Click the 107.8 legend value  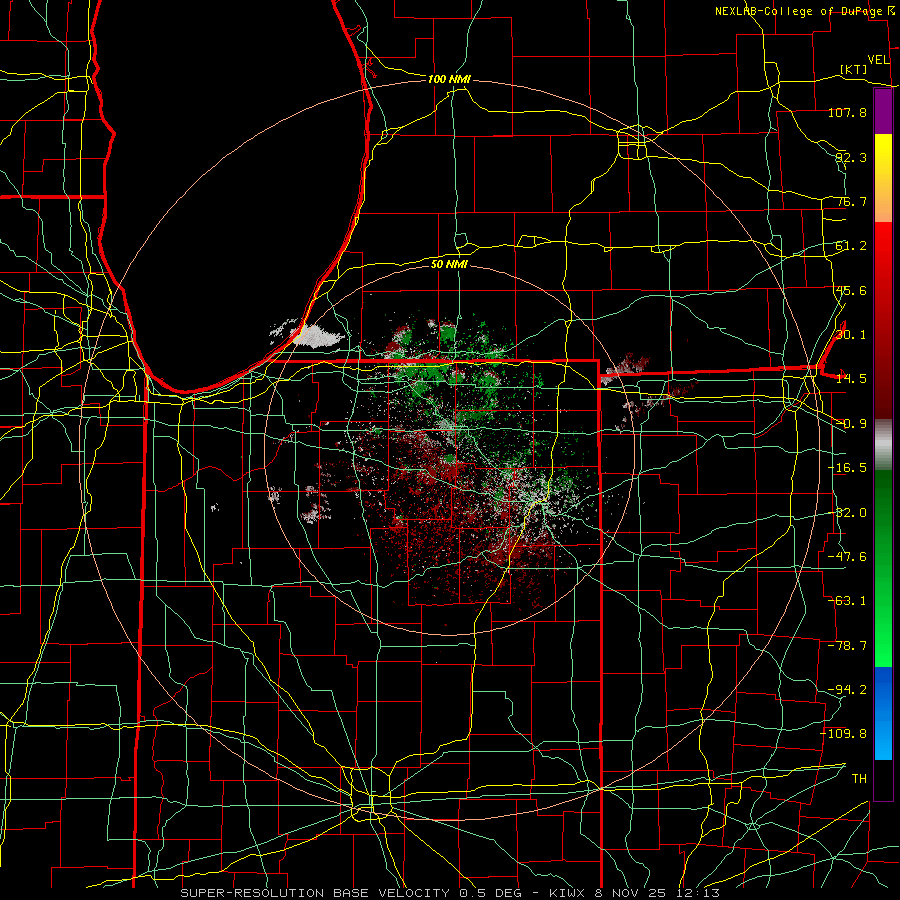tap(847, 112)
